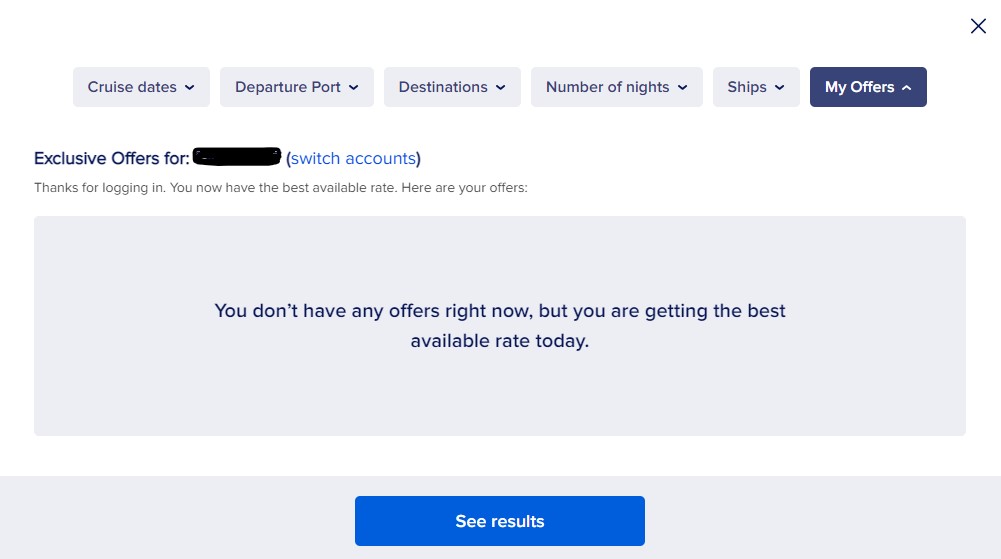Click the chevron arrow beside Destinations
This screenshot has height=559, width=1001.
pos(500,87)
